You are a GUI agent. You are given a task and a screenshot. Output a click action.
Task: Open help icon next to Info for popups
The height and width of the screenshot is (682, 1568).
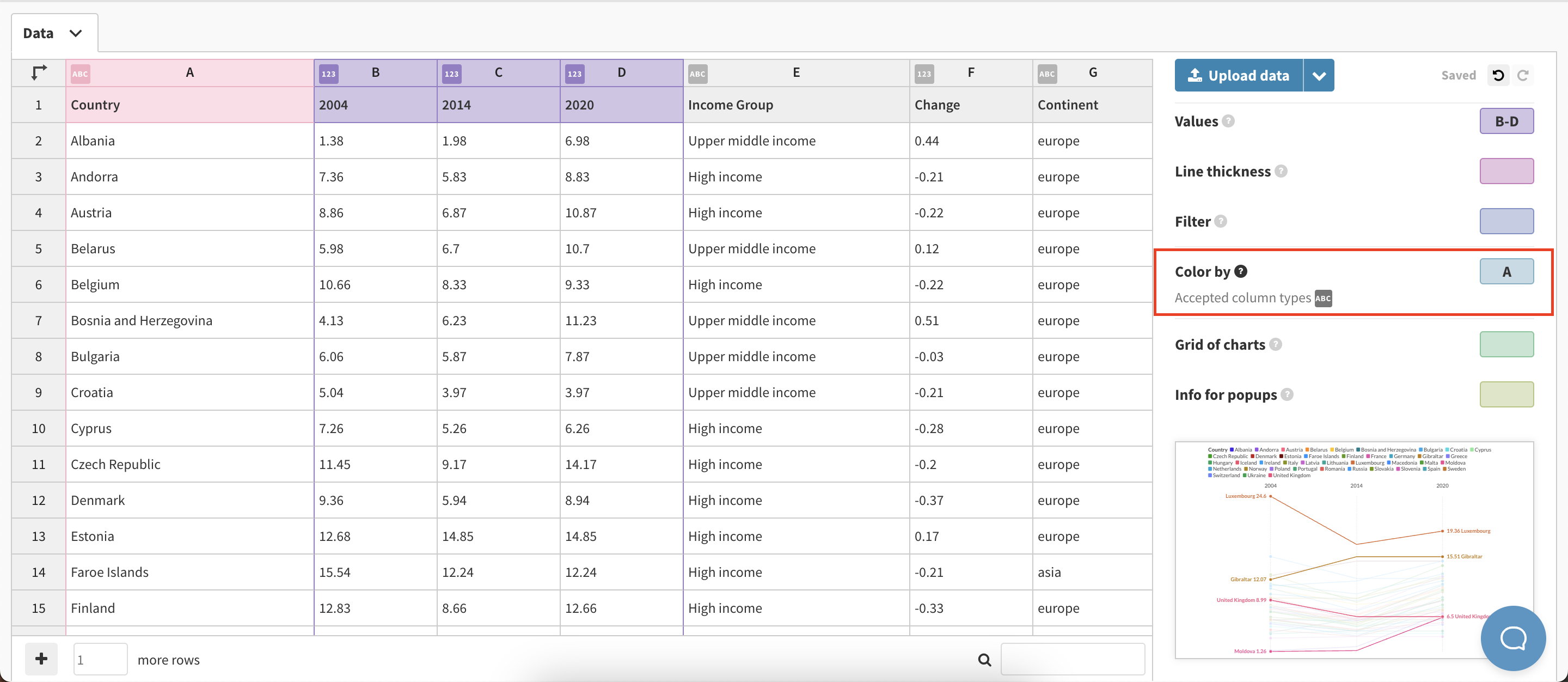(x=1287, y=394)
